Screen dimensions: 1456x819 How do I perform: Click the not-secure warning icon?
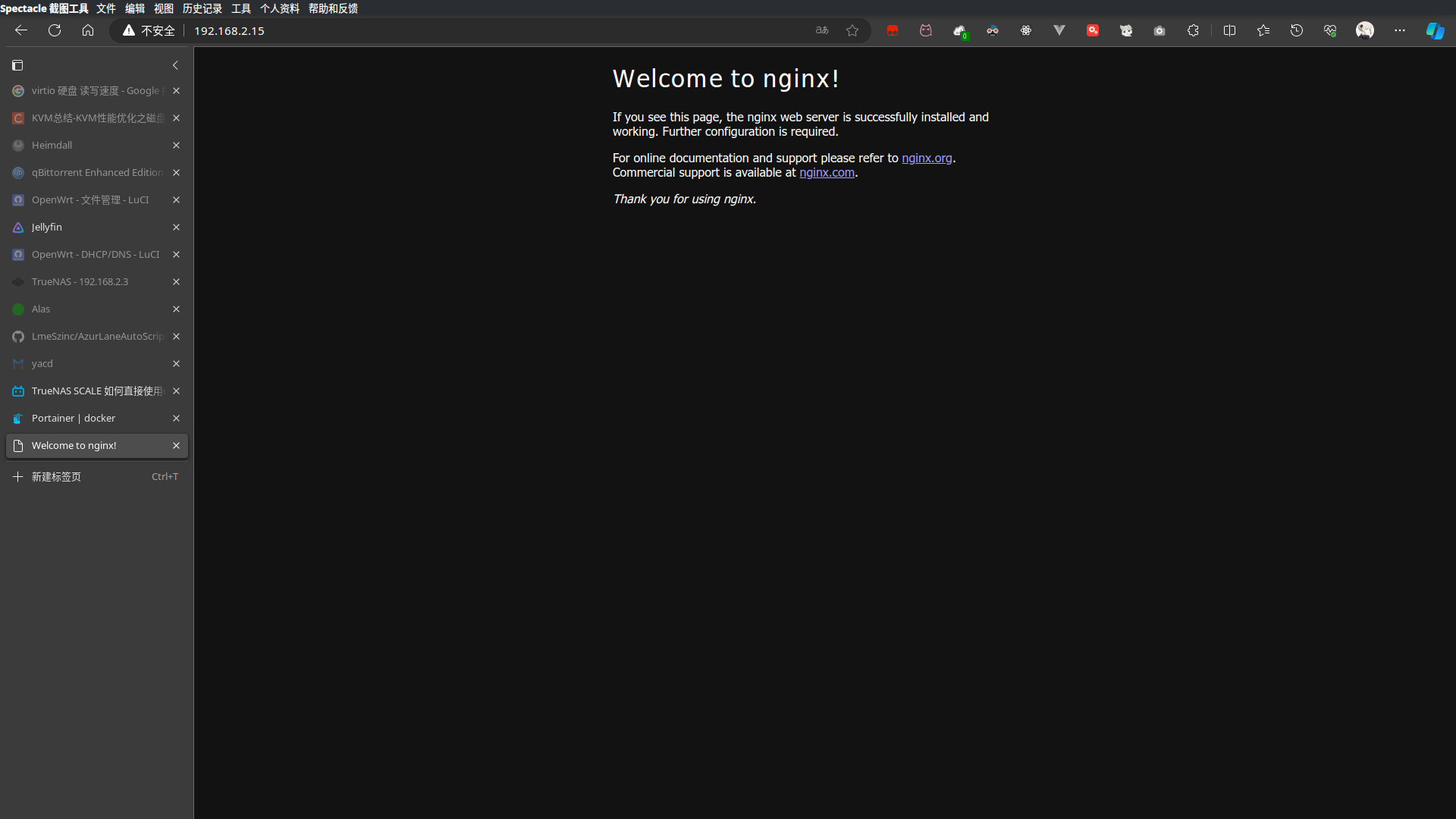pos(129,30)
